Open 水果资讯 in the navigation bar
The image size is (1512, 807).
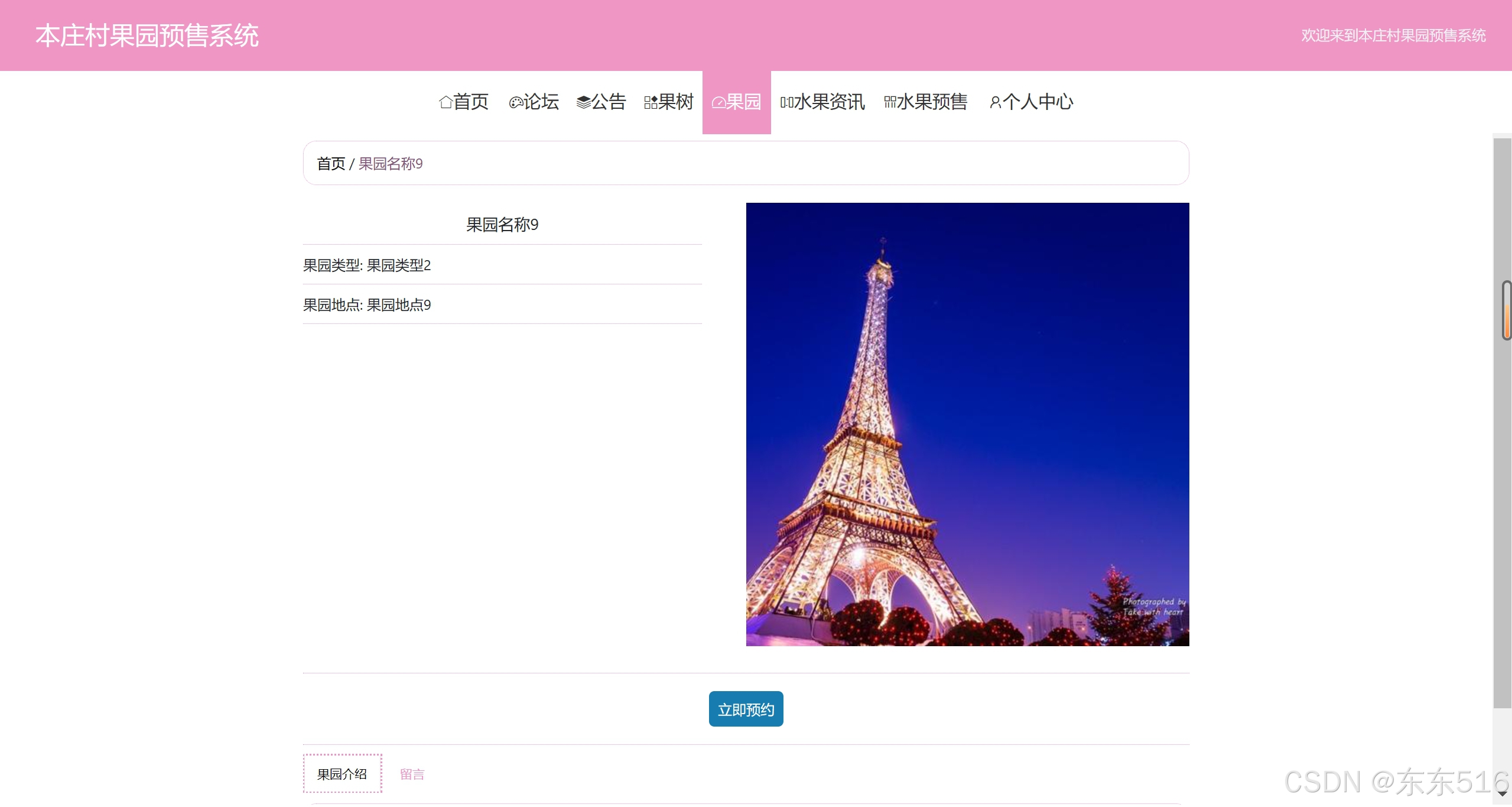pos(829,102)
